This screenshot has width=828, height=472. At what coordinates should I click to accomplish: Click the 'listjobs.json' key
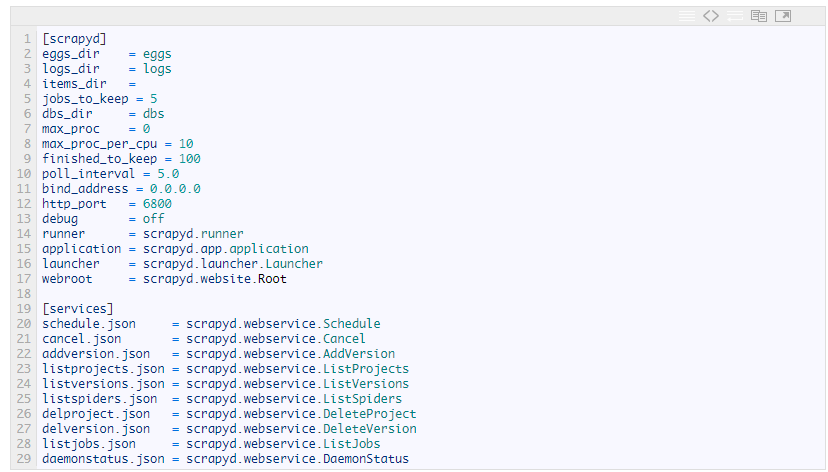(89, 443)
